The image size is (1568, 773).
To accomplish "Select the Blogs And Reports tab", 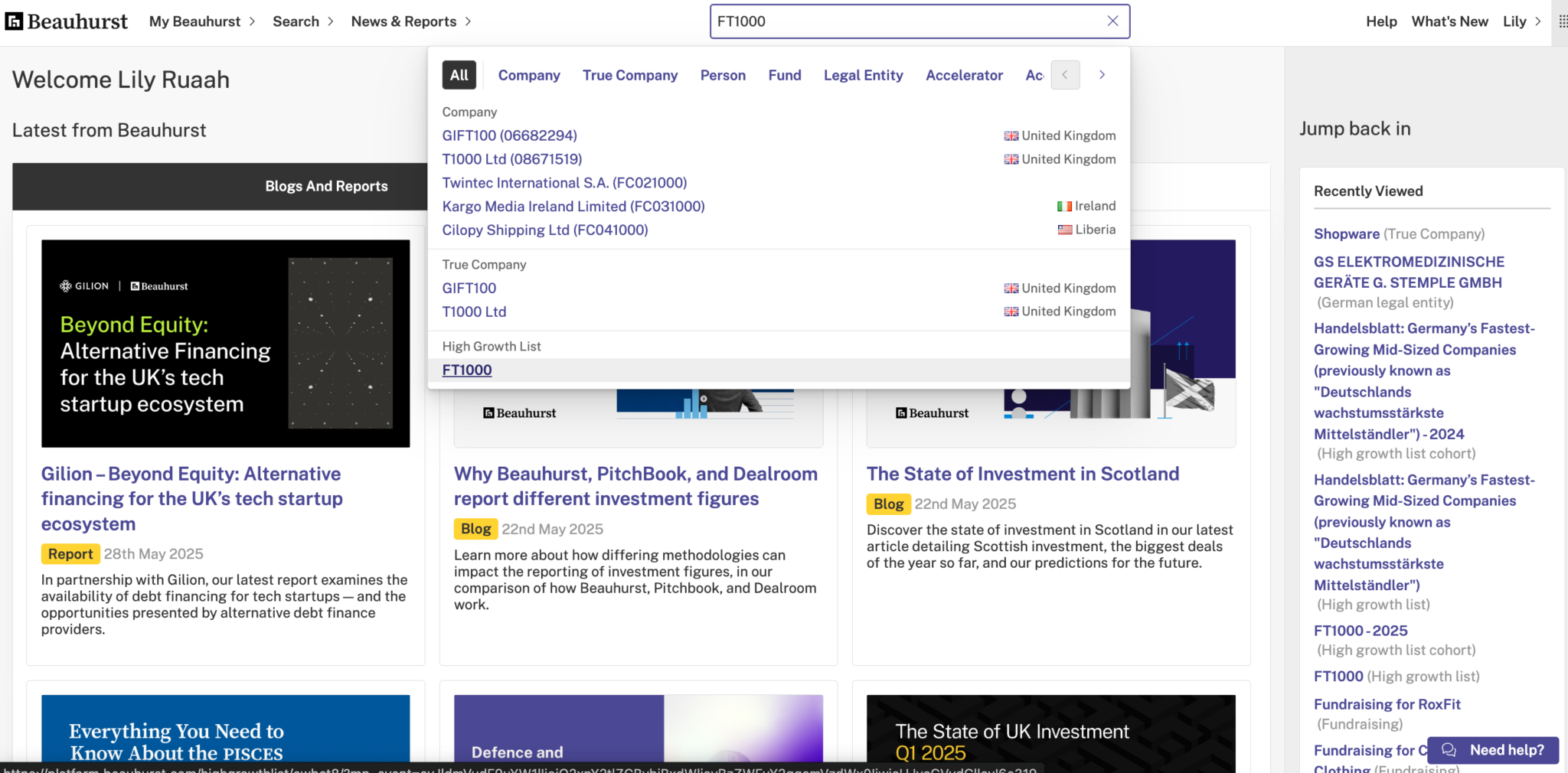I will 326,186.
